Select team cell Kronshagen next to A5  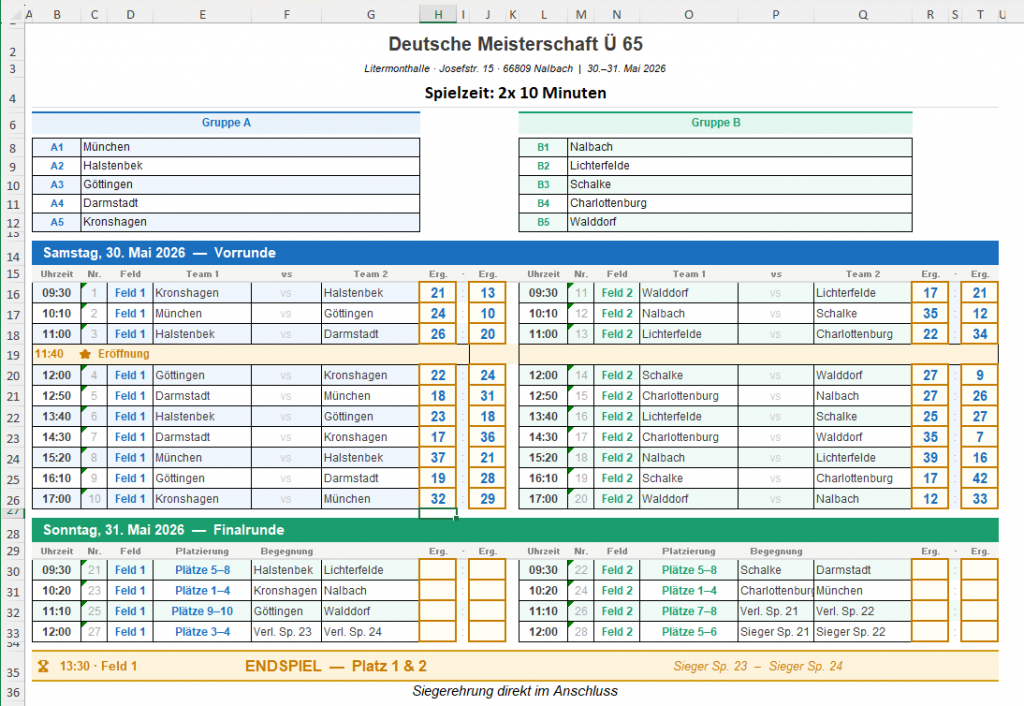coord(250,222)
